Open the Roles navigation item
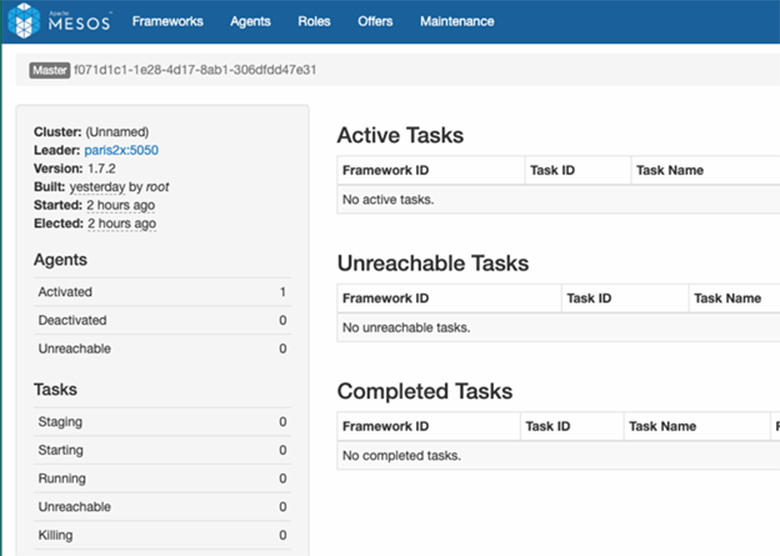This screenshot has width=780, height=556. point(314,21)
